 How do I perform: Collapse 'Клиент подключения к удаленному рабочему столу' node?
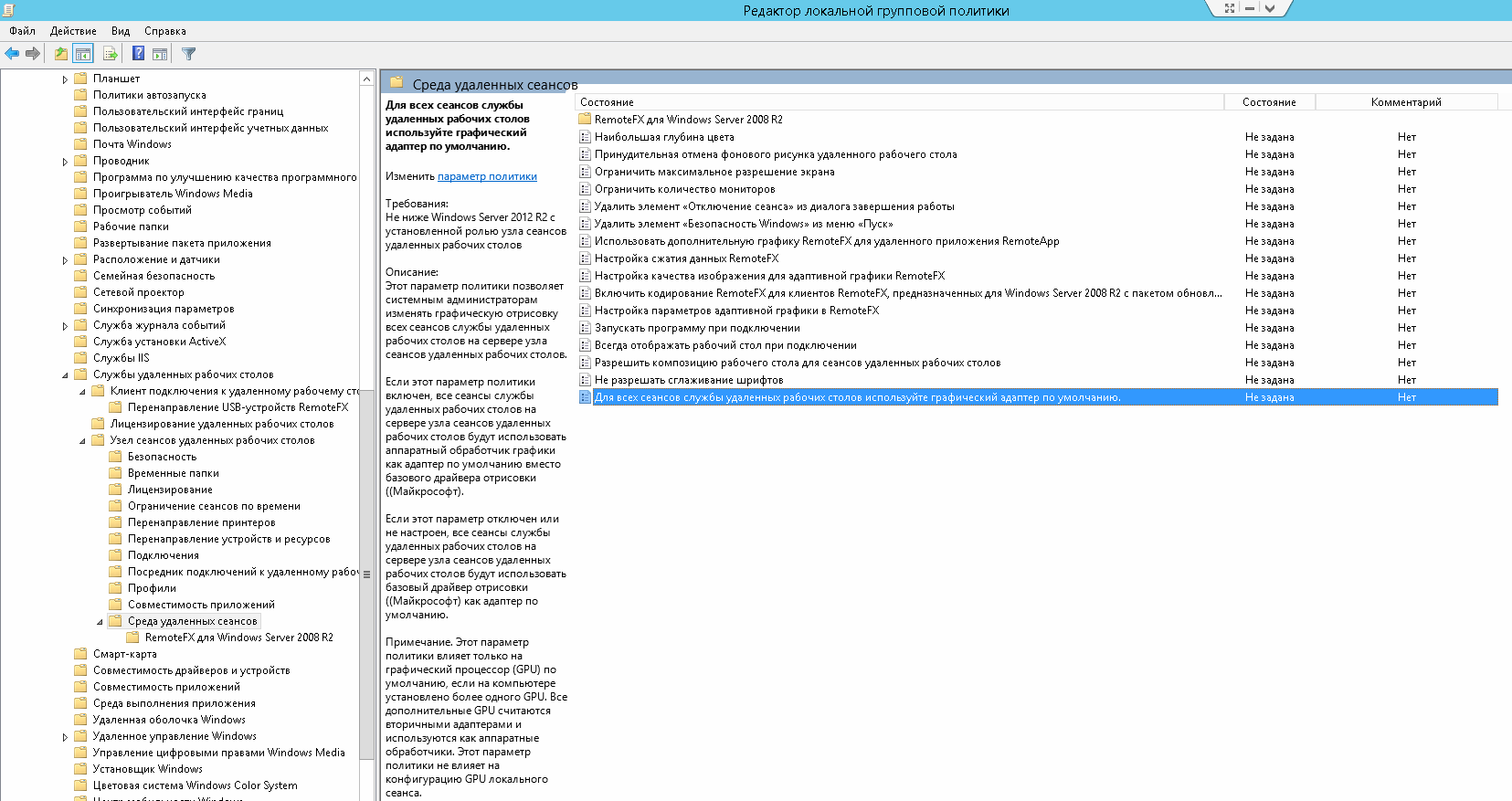point(82,392)
